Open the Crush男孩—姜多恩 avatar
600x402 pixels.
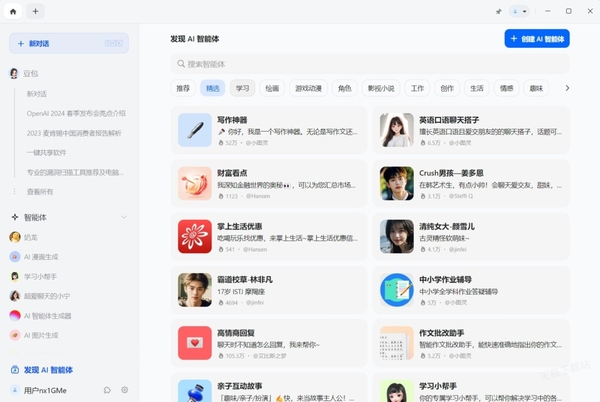coord(397,183)
